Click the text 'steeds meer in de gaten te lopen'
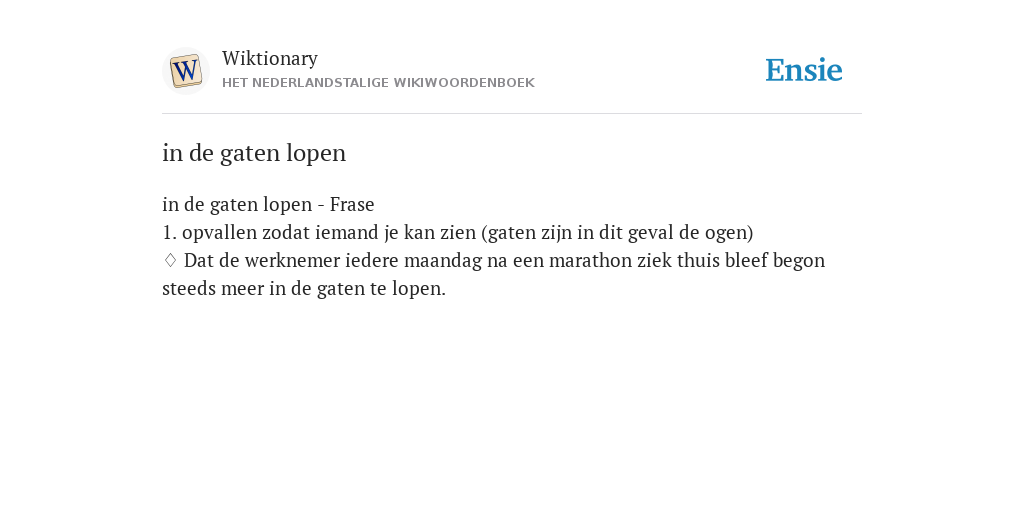1024x512 pixels. pyautogui.click(x=304, y=289)
